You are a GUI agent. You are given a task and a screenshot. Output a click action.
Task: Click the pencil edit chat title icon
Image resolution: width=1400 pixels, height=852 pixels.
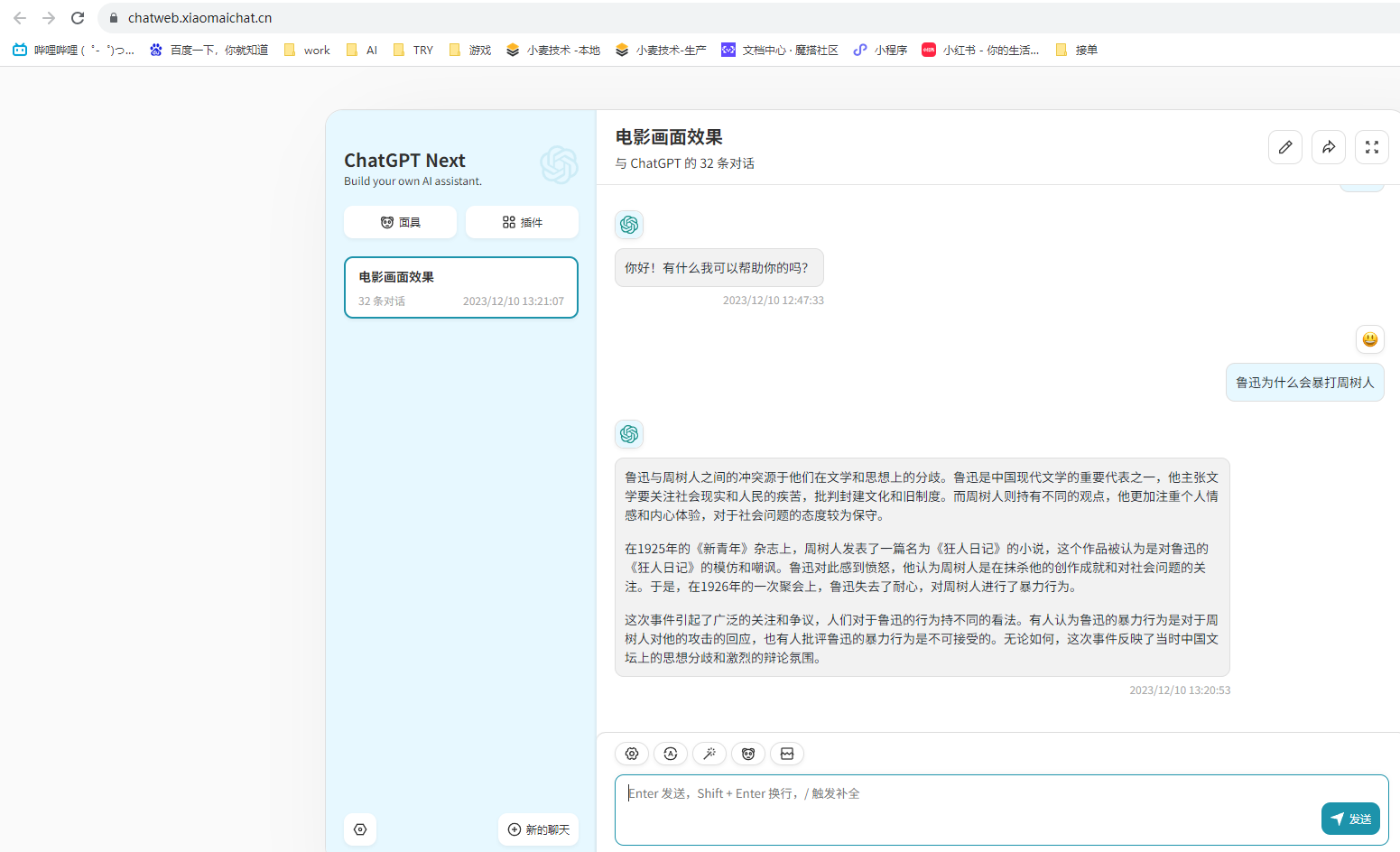[x=1285, y=147]
